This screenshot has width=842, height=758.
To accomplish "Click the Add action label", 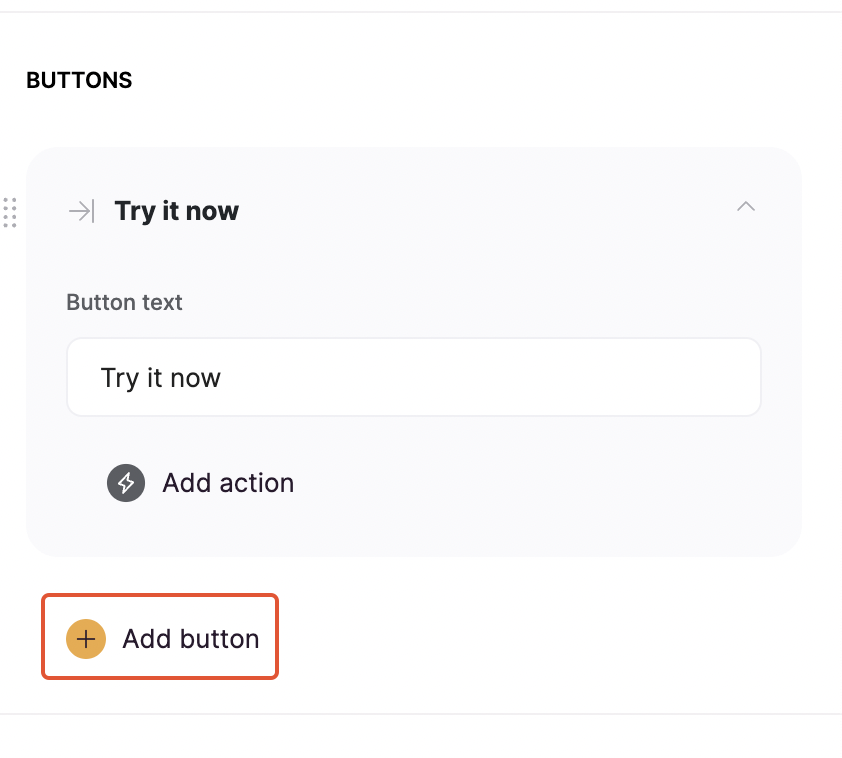I will tap(227, 482).
